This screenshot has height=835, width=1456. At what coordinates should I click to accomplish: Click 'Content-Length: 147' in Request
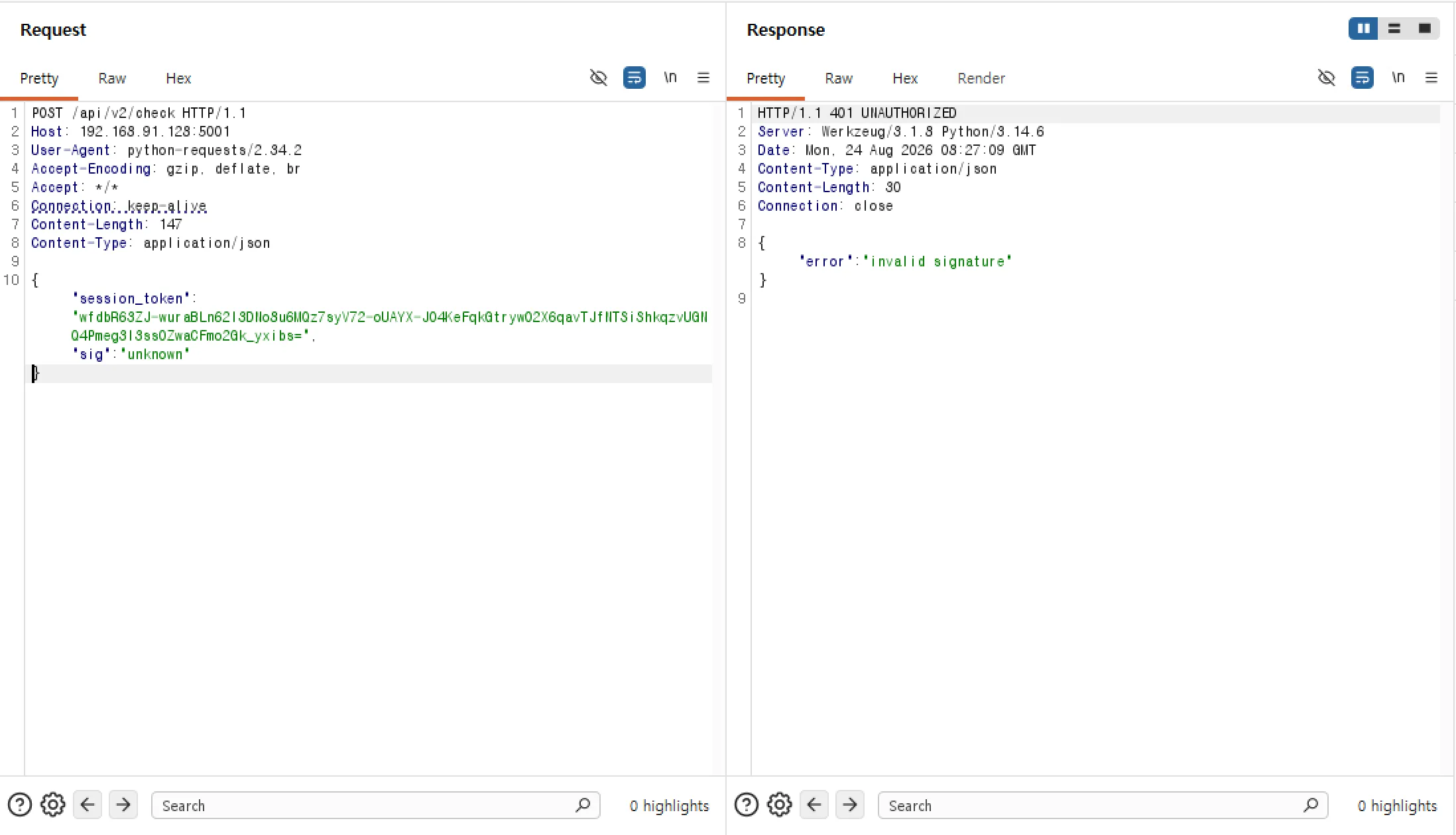(x=106, y=225)
